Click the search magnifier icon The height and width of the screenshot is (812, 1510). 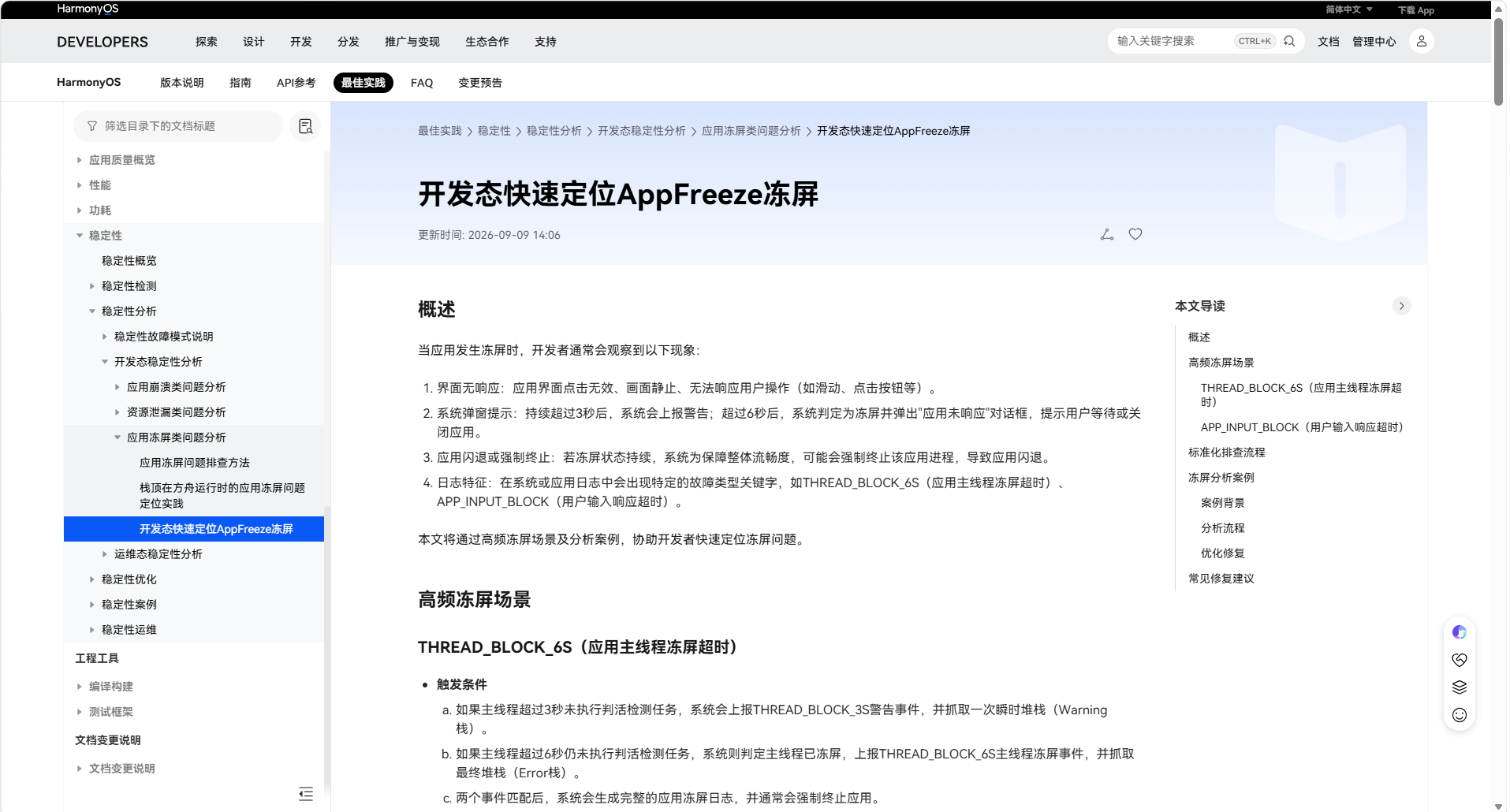pos(1289,41)
